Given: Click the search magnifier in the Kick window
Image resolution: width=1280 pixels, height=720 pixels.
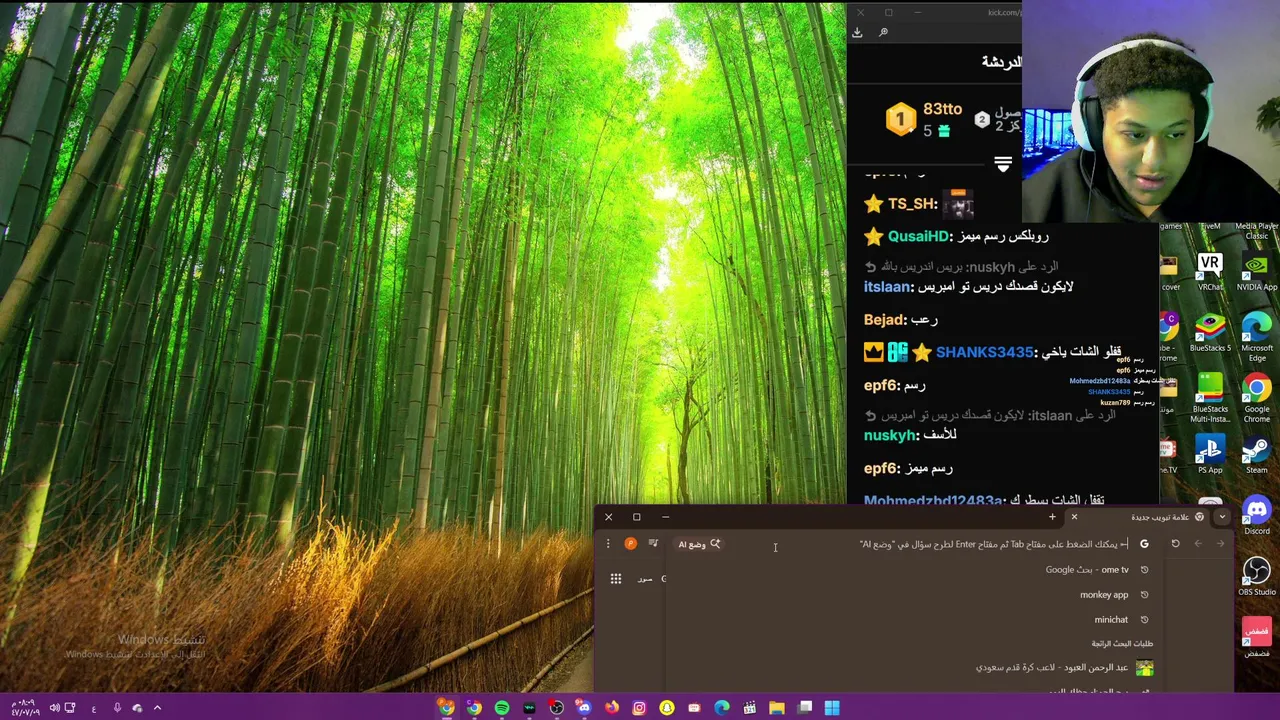Looking at the screenshot, I should coord(883,32).
